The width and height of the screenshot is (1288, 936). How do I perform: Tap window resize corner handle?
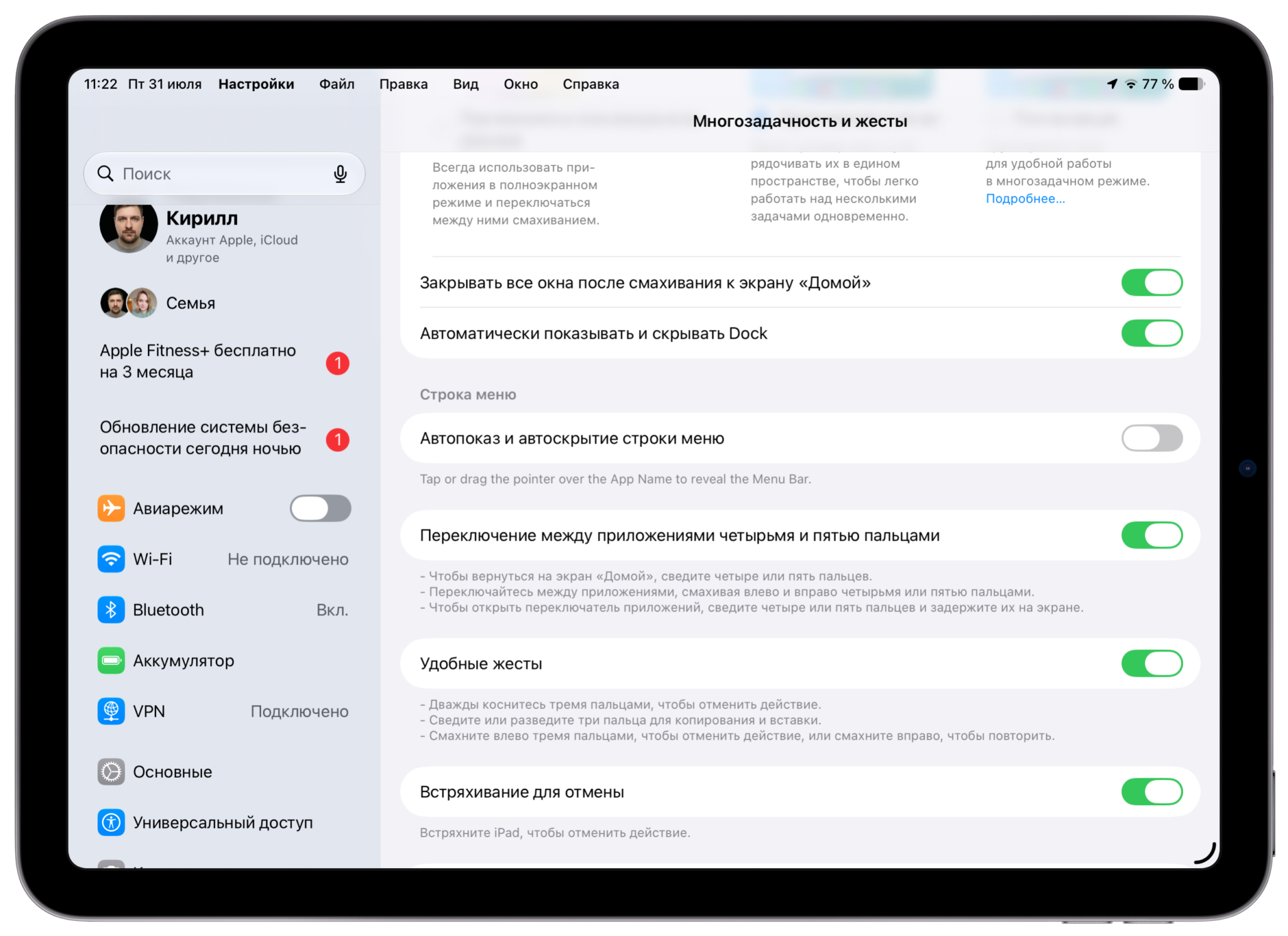pyautogui.click(x=1205, y=854)
